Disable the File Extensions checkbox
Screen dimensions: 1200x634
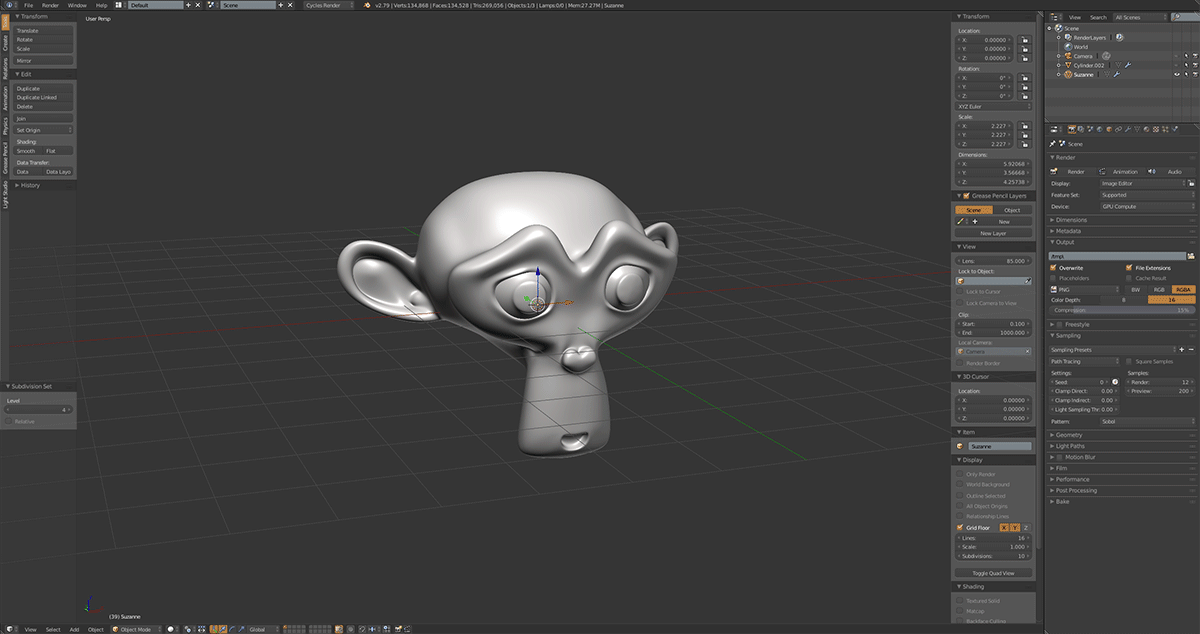pos(1128,268)
